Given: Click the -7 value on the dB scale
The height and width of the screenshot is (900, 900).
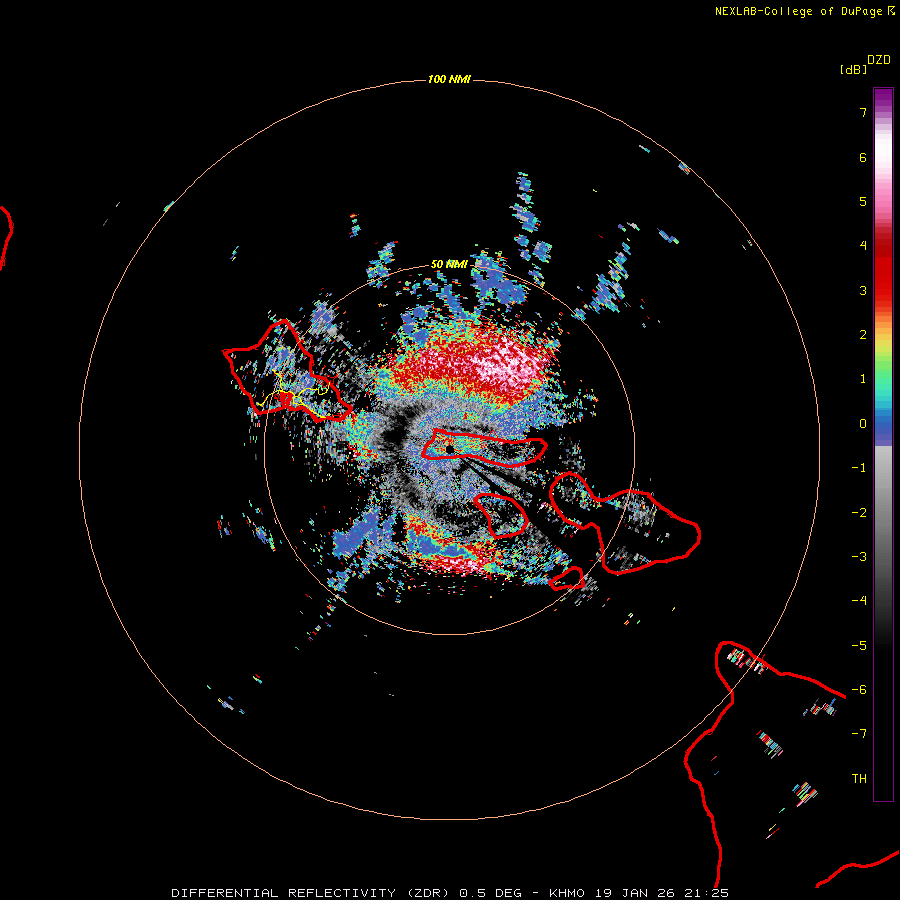Looking at the screenshot, I should 859,734.
